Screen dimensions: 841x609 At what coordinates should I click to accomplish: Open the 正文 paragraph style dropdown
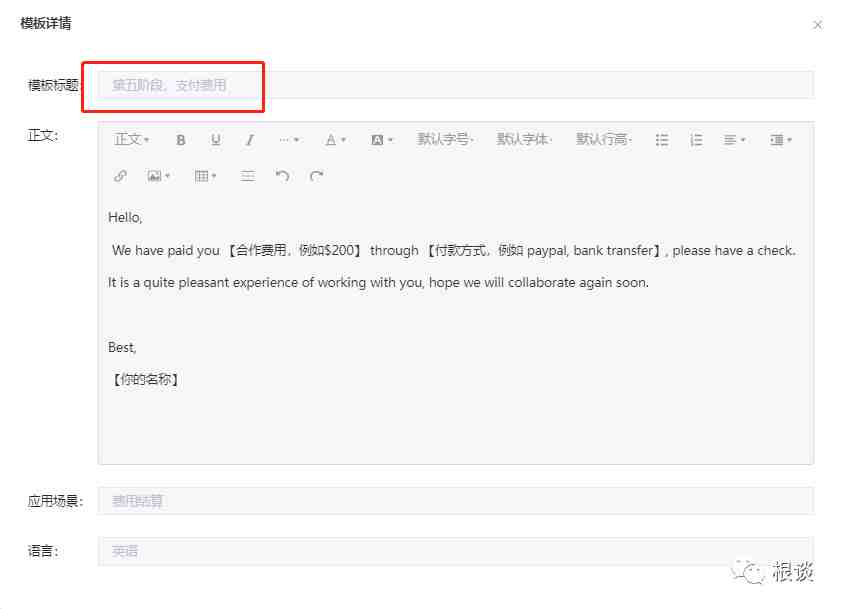pos(131,140)
